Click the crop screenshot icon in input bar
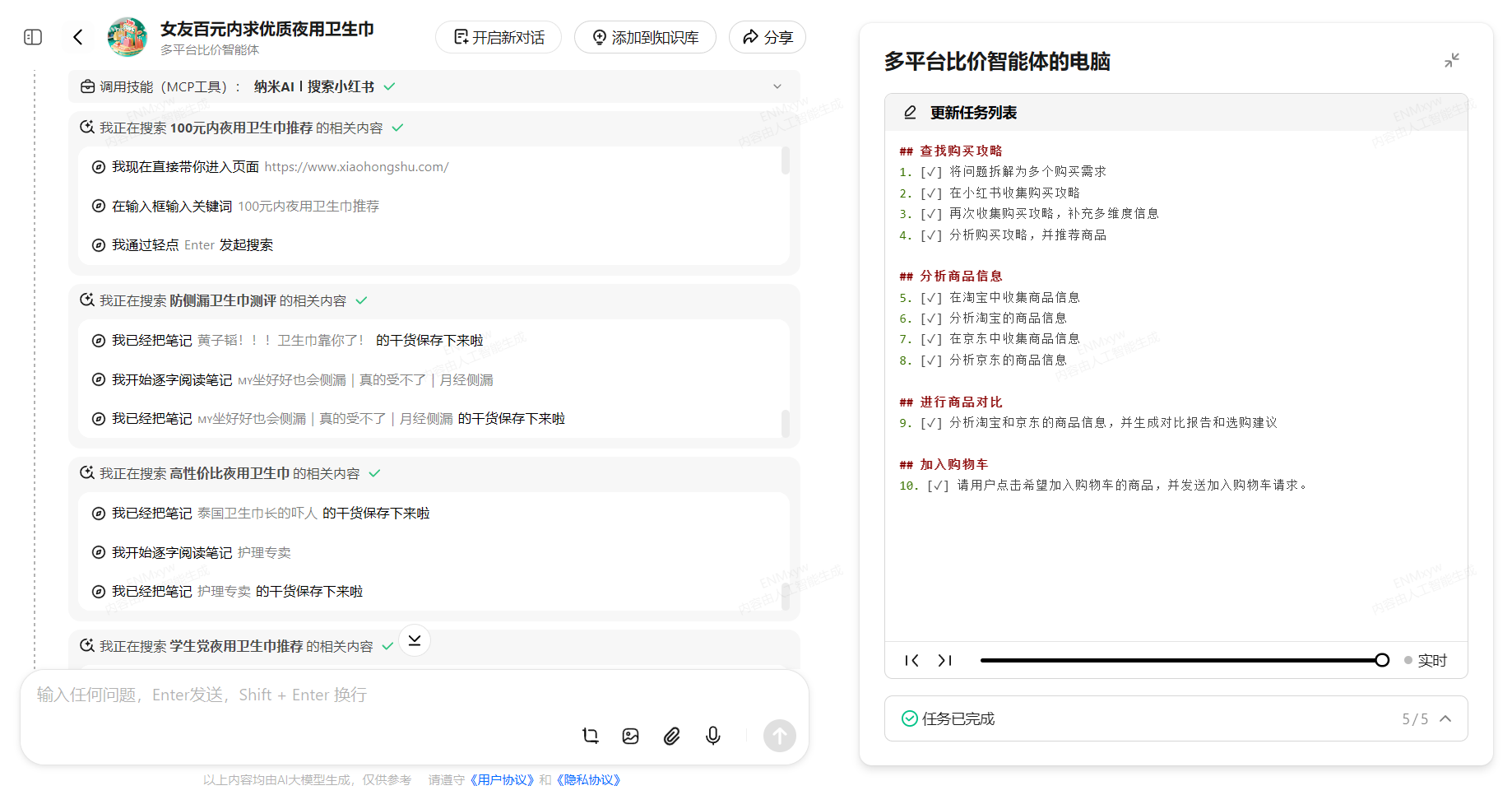 point(591,736)
